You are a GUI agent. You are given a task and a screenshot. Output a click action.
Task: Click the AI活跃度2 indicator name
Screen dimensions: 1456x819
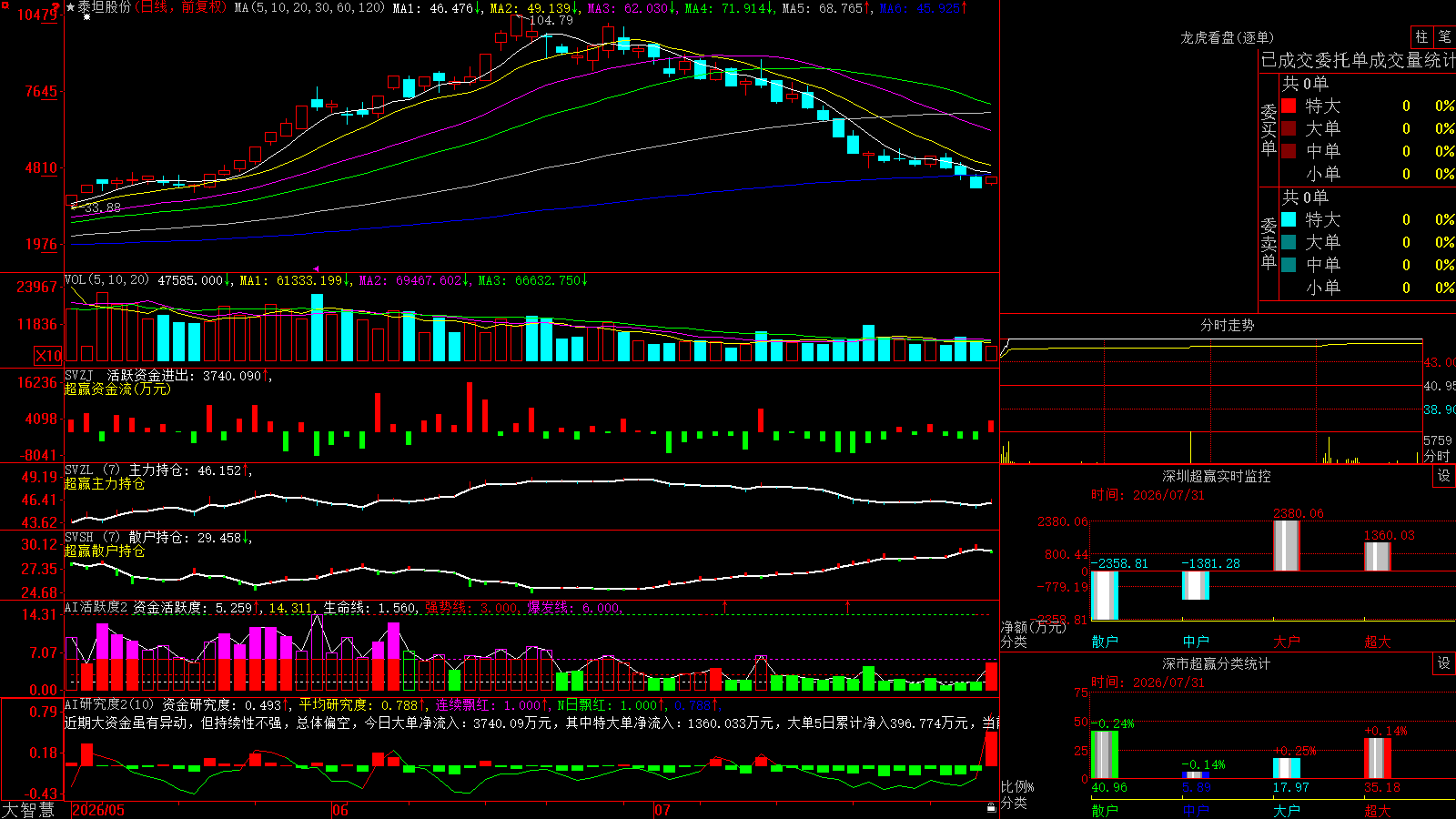point(96,607)
